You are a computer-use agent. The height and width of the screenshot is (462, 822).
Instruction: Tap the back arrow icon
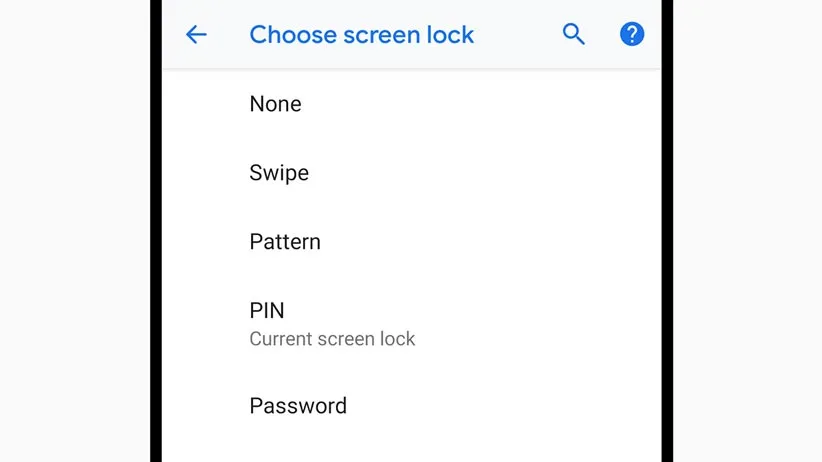(196, 35)
